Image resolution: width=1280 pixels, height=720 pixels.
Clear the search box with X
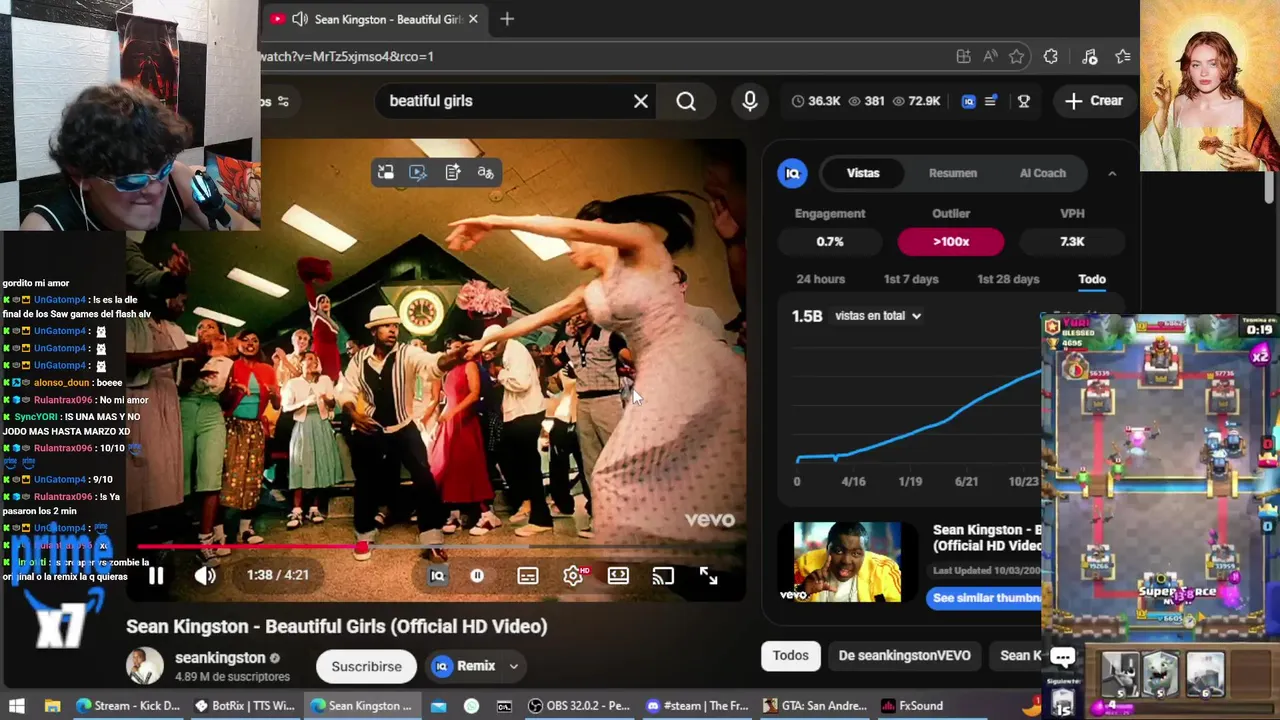641,101
